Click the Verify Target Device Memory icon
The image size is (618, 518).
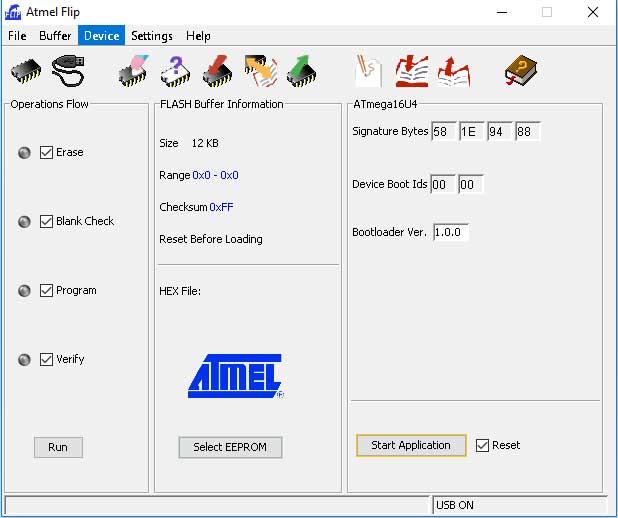coord(261,71)
